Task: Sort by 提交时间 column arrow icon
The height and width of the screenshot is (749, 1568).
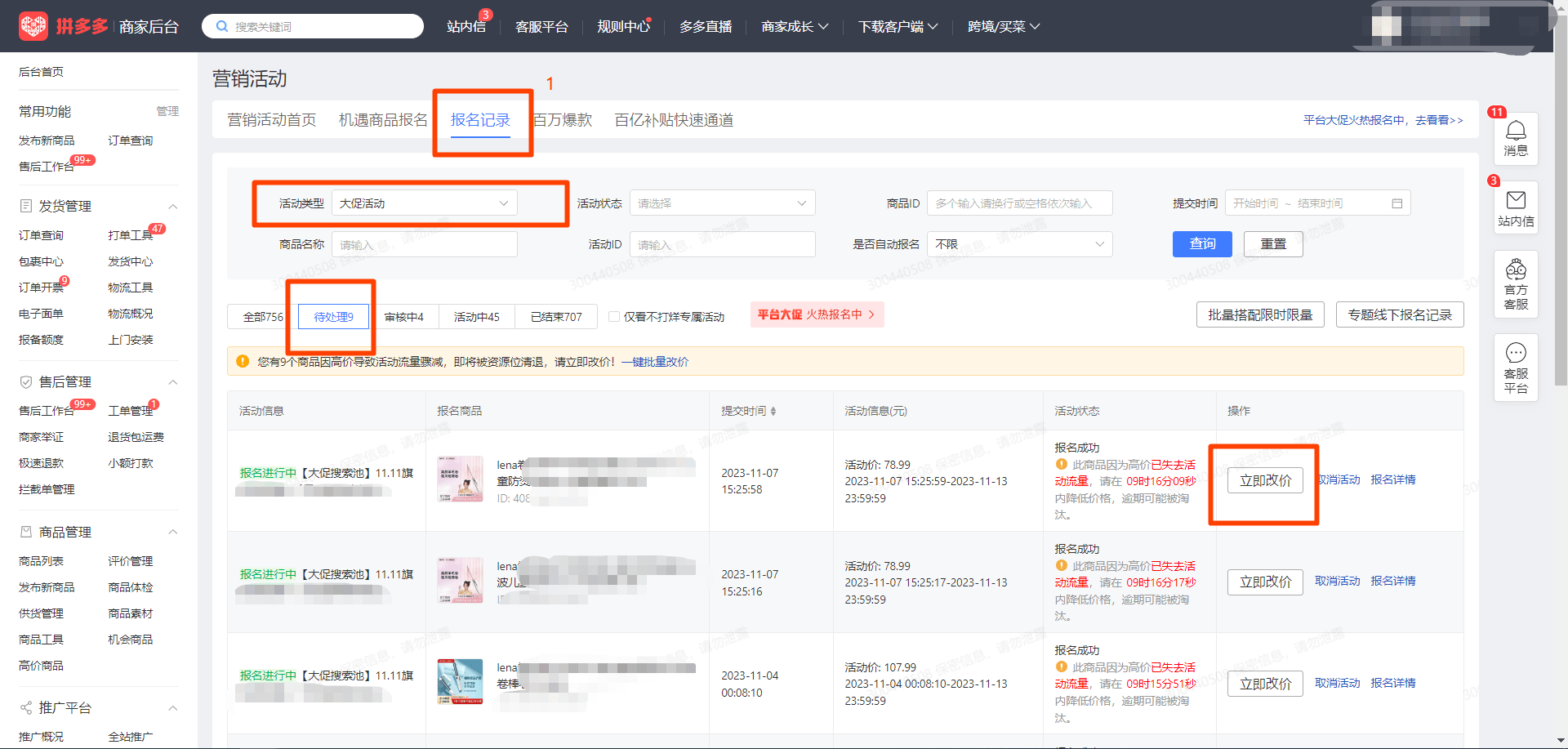Action: click(773, 411)
